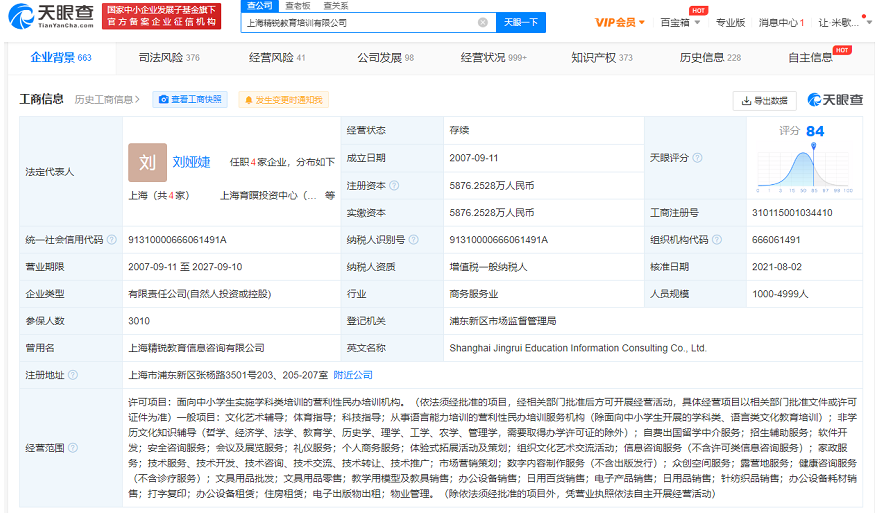
Task: Open the 百宝箱 dropdown menu
Action: pos(680,22)
